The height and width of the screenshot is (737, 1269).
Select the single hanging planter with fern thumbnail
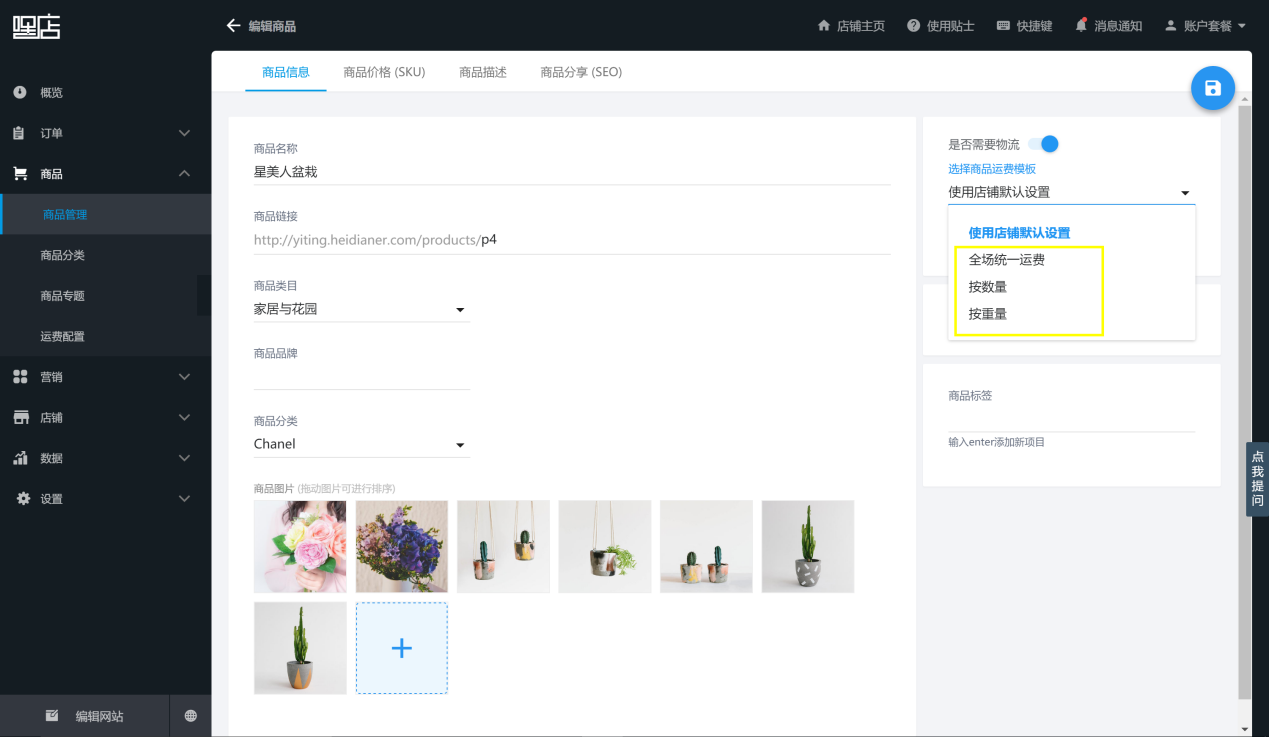pos(605,547)
